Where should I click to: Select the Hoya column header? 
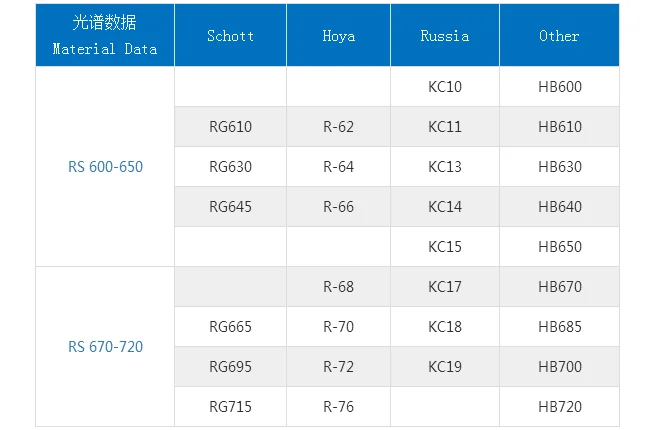click(338, 36)
